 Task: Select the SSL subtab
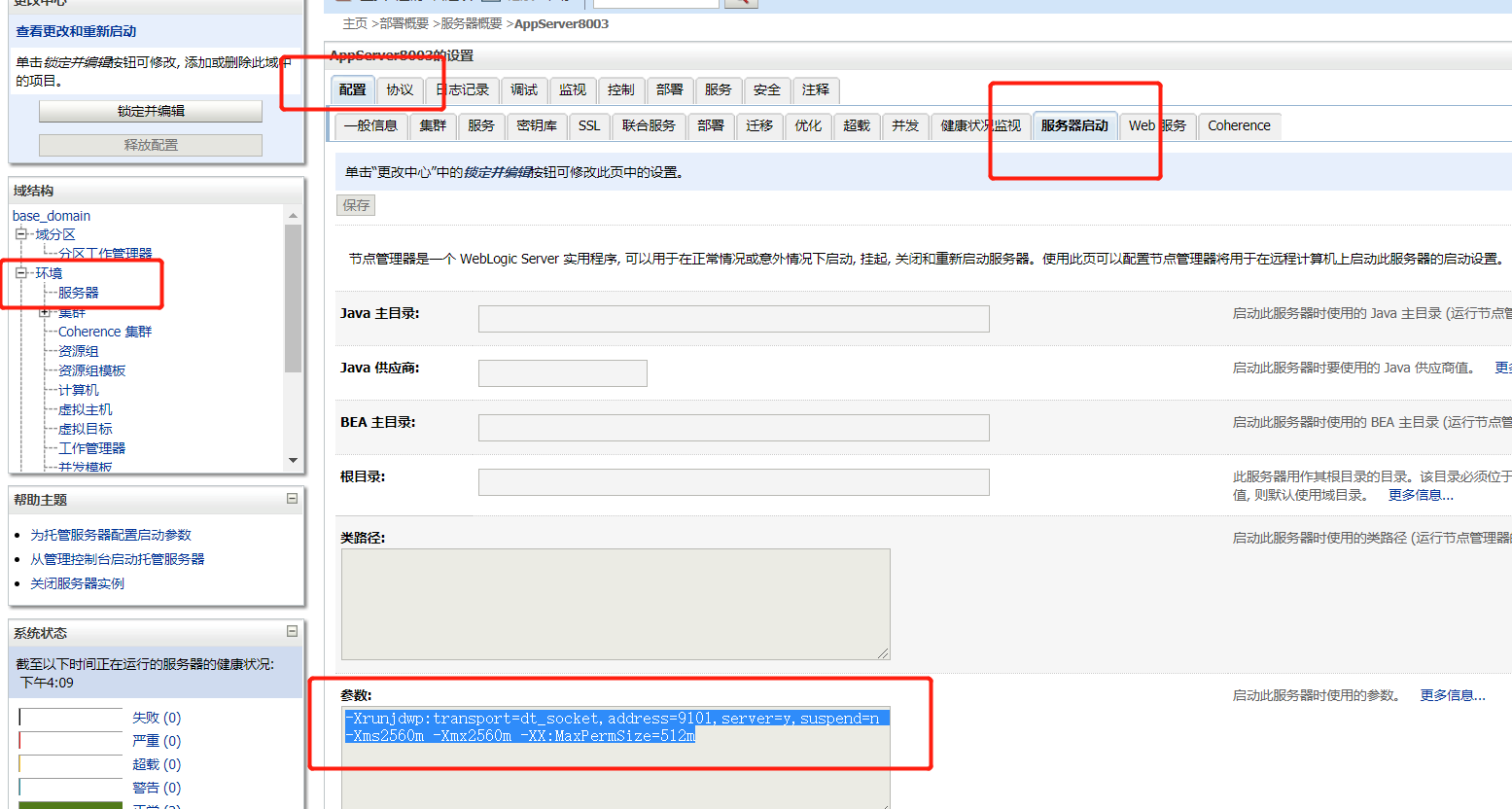589,125
